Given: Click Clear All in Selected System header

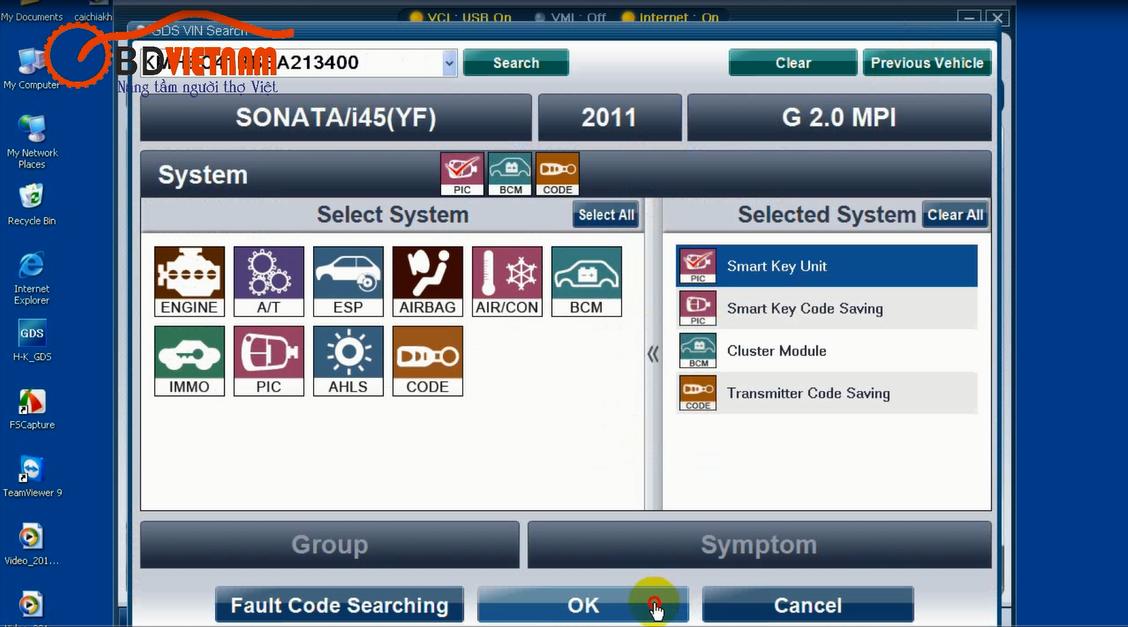Looking at the screenshot, I should point(955,215).
